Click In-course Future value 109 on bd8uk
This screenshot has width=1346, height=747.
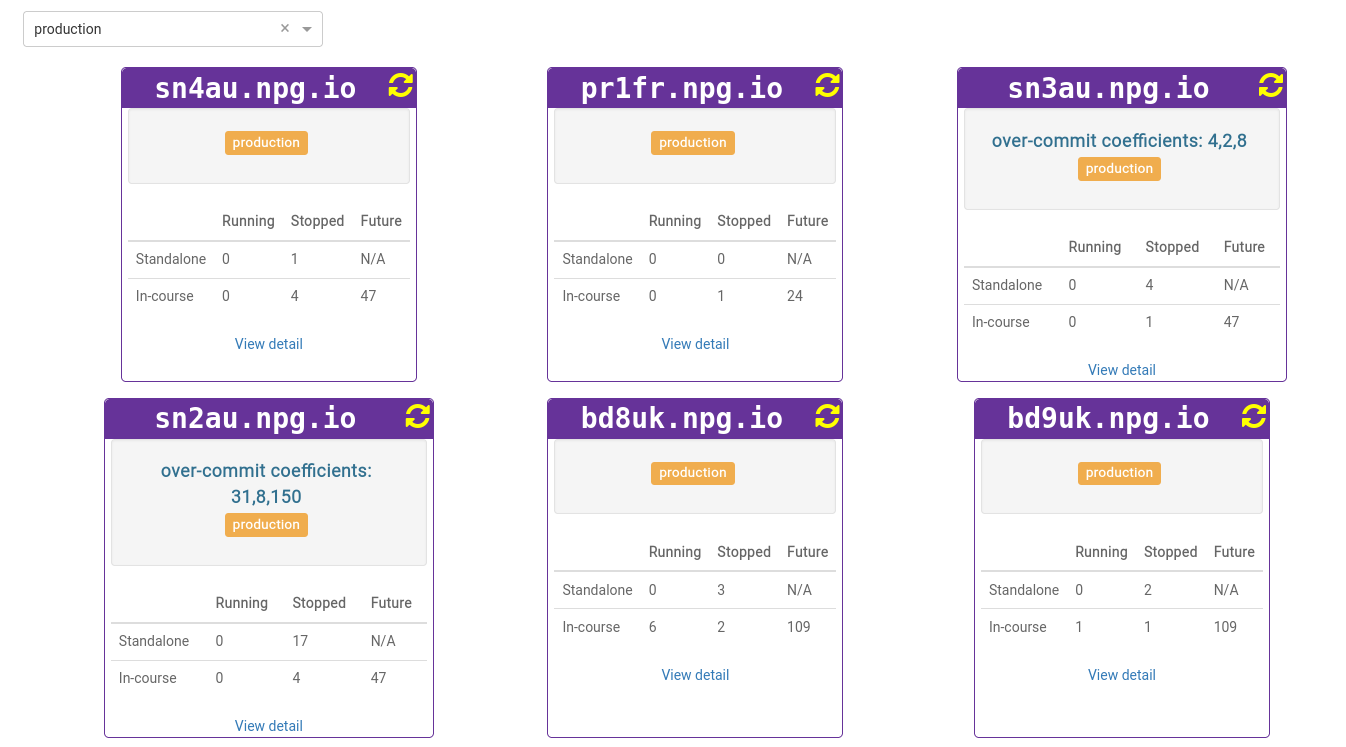799,627
